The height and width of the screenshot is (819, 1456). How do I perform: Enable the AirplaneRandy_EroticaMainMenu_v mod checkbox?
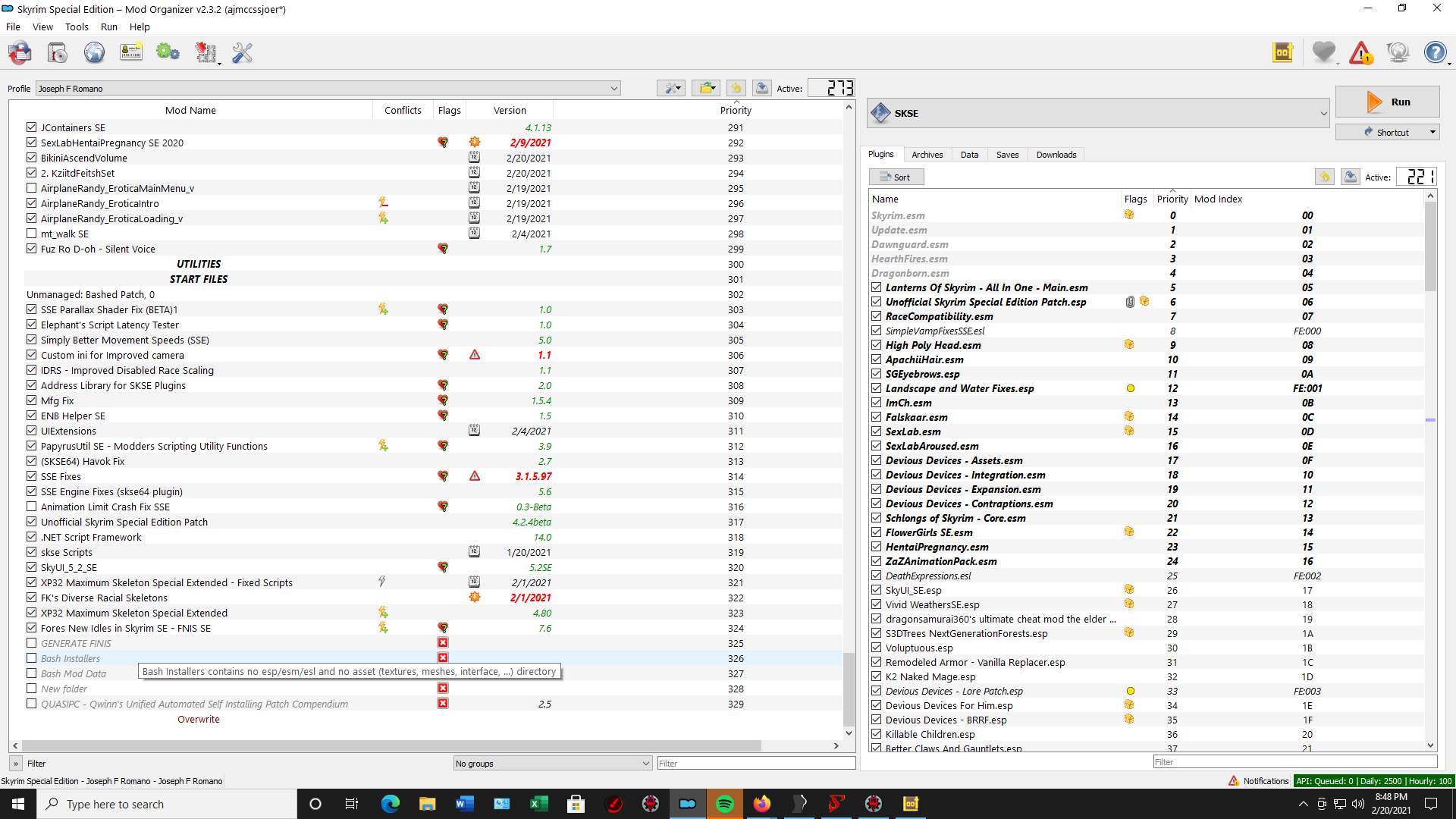click(31, 188)
